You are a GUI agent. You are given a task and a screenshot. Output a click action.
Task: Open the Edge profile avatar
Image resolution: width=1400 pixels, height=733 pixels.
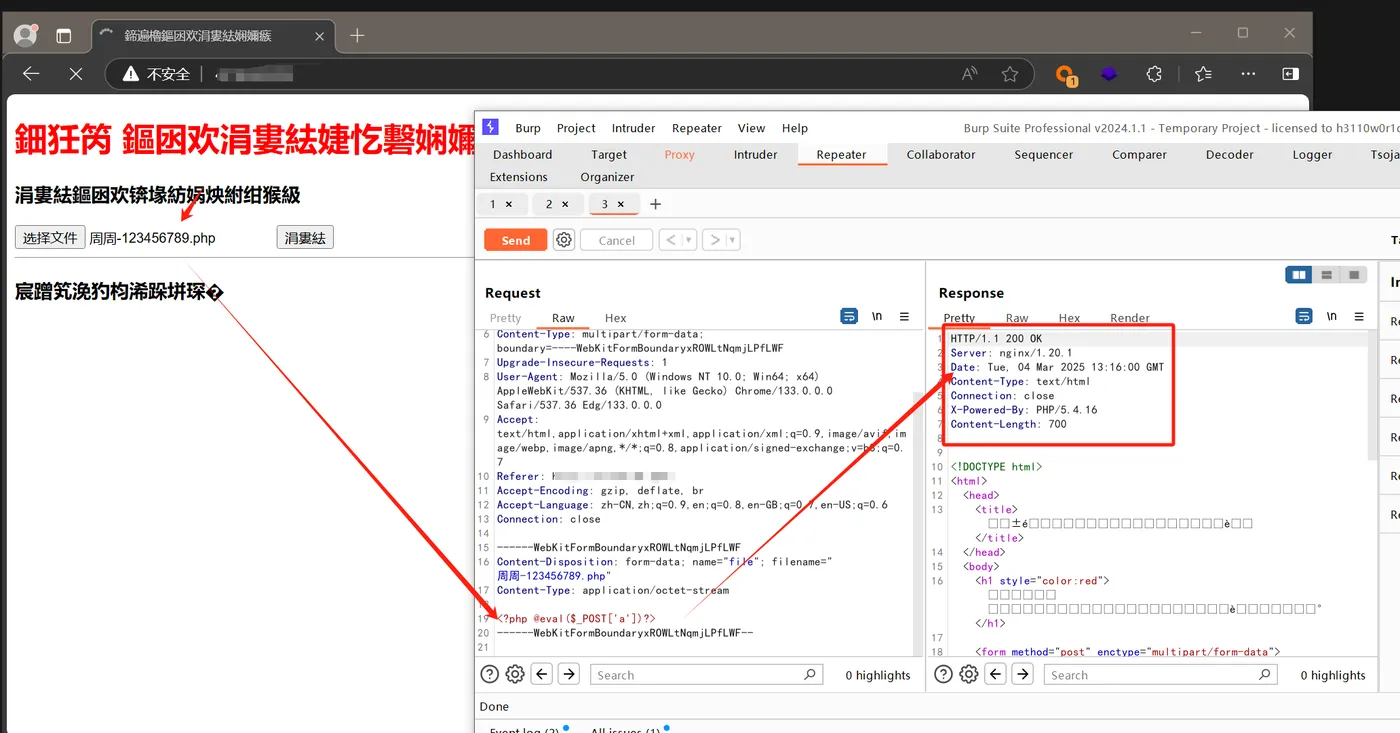[x=26, y=35]
